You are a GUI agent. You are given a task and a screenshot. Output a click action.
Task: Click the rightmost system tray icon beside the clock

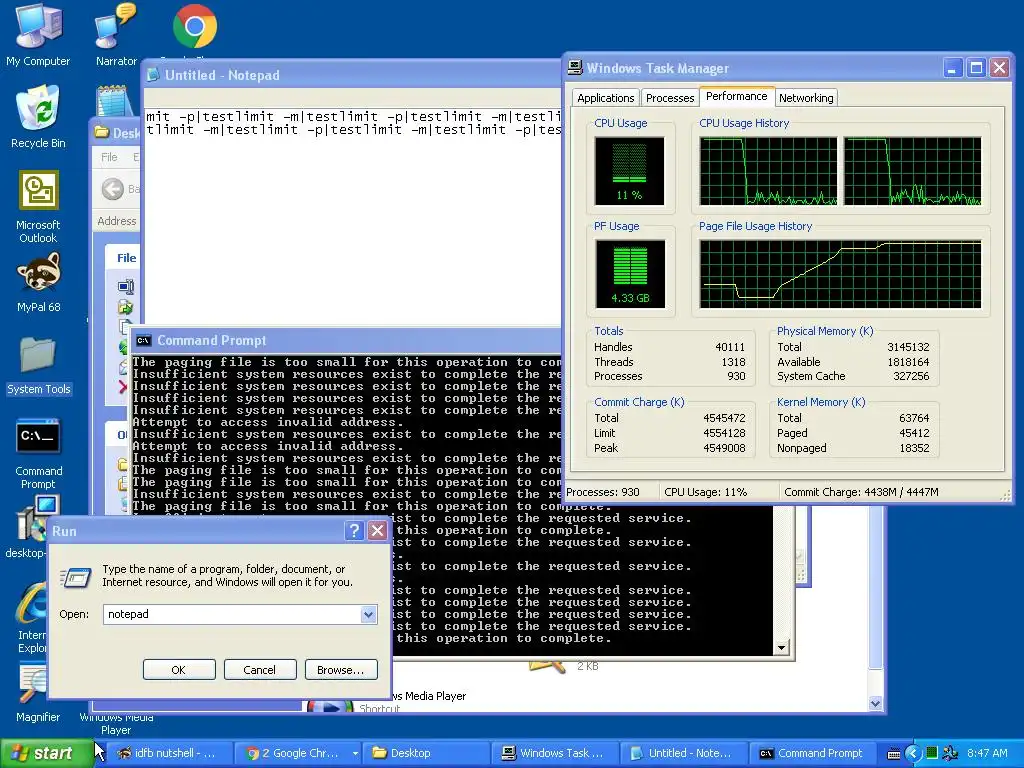(951, 753)
